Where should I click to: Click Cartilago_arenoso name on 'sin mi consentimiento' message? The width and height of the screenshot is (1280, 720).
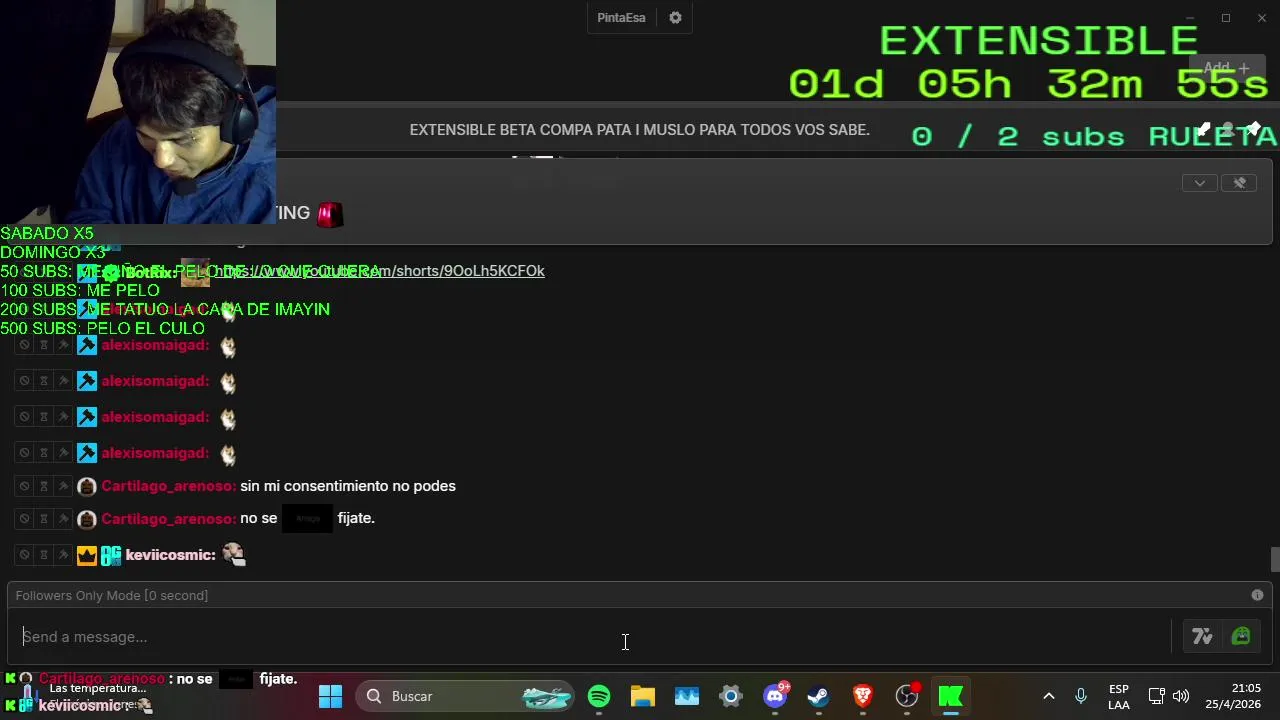point(167,486)
